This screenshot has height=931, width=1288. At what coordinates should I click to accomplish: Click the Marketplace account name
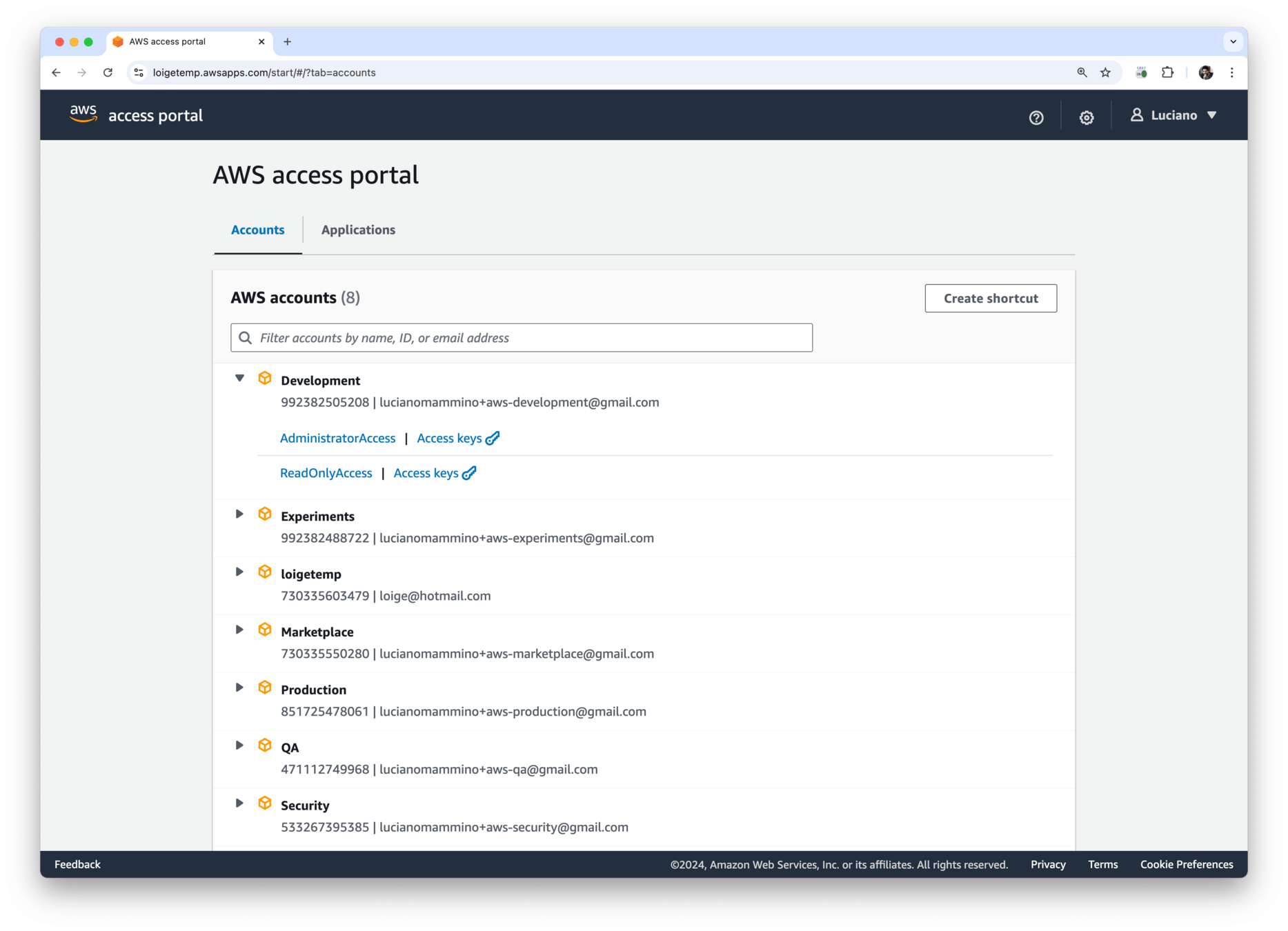coord(317,632)
